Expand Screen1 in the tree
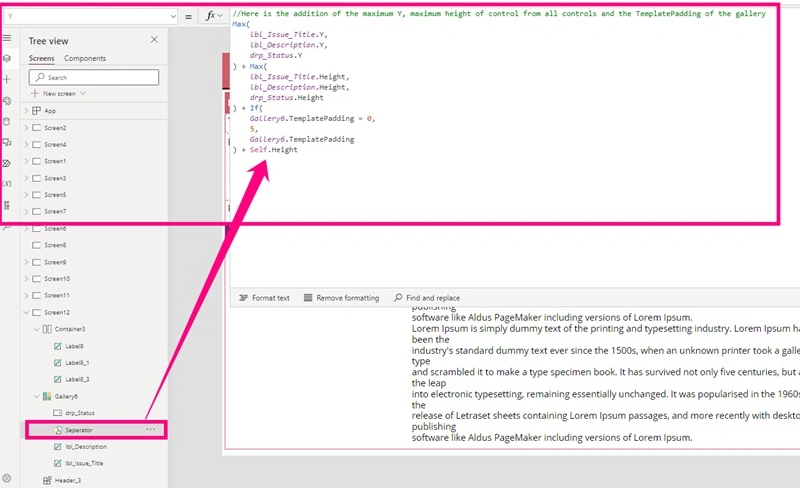 (26, 161)
